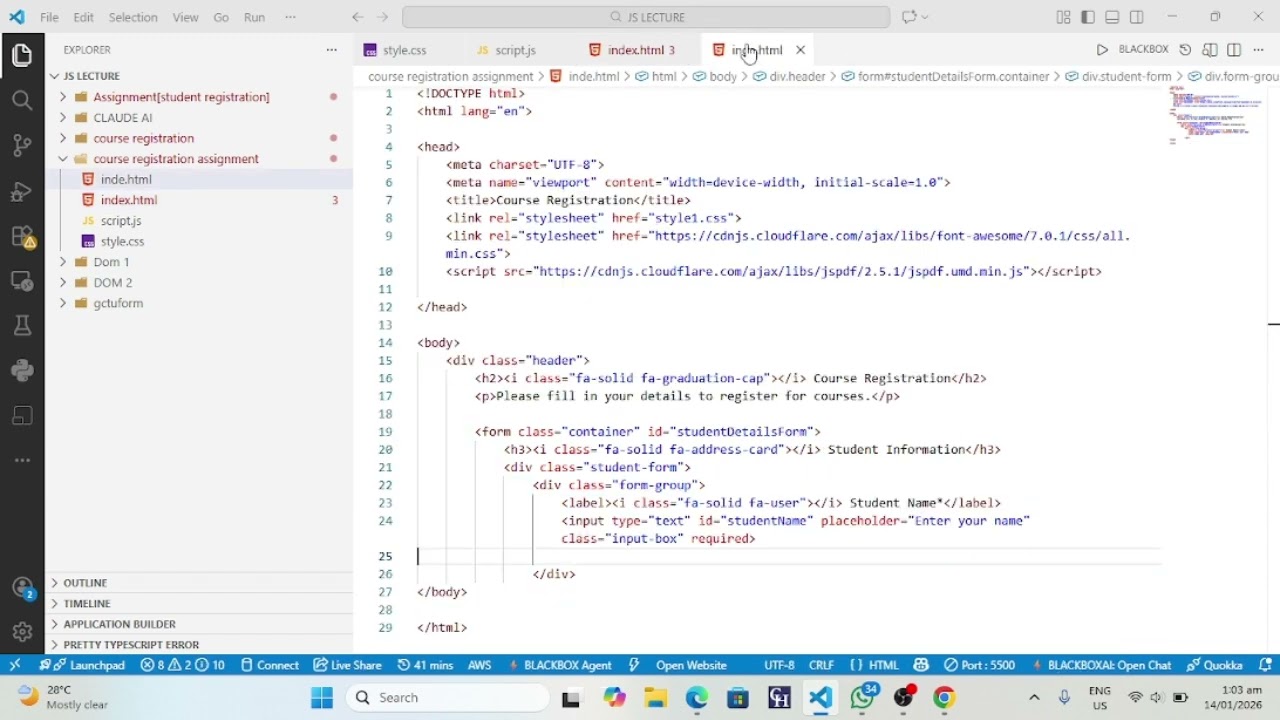This screenshot has height=720, width=1280.
Task: Open Customize Layout in title bar
Action: click(x=1063, y=17)
